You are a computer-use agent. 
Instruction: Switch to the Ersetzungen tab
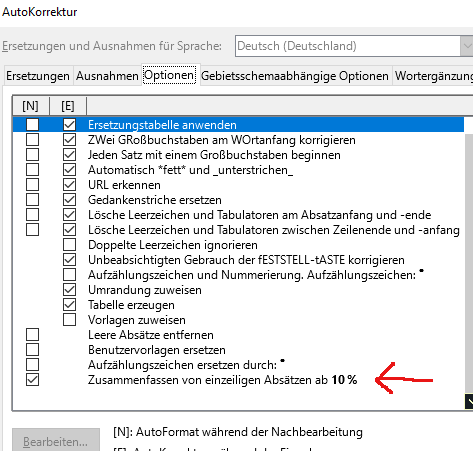click(x=38, y=76)
